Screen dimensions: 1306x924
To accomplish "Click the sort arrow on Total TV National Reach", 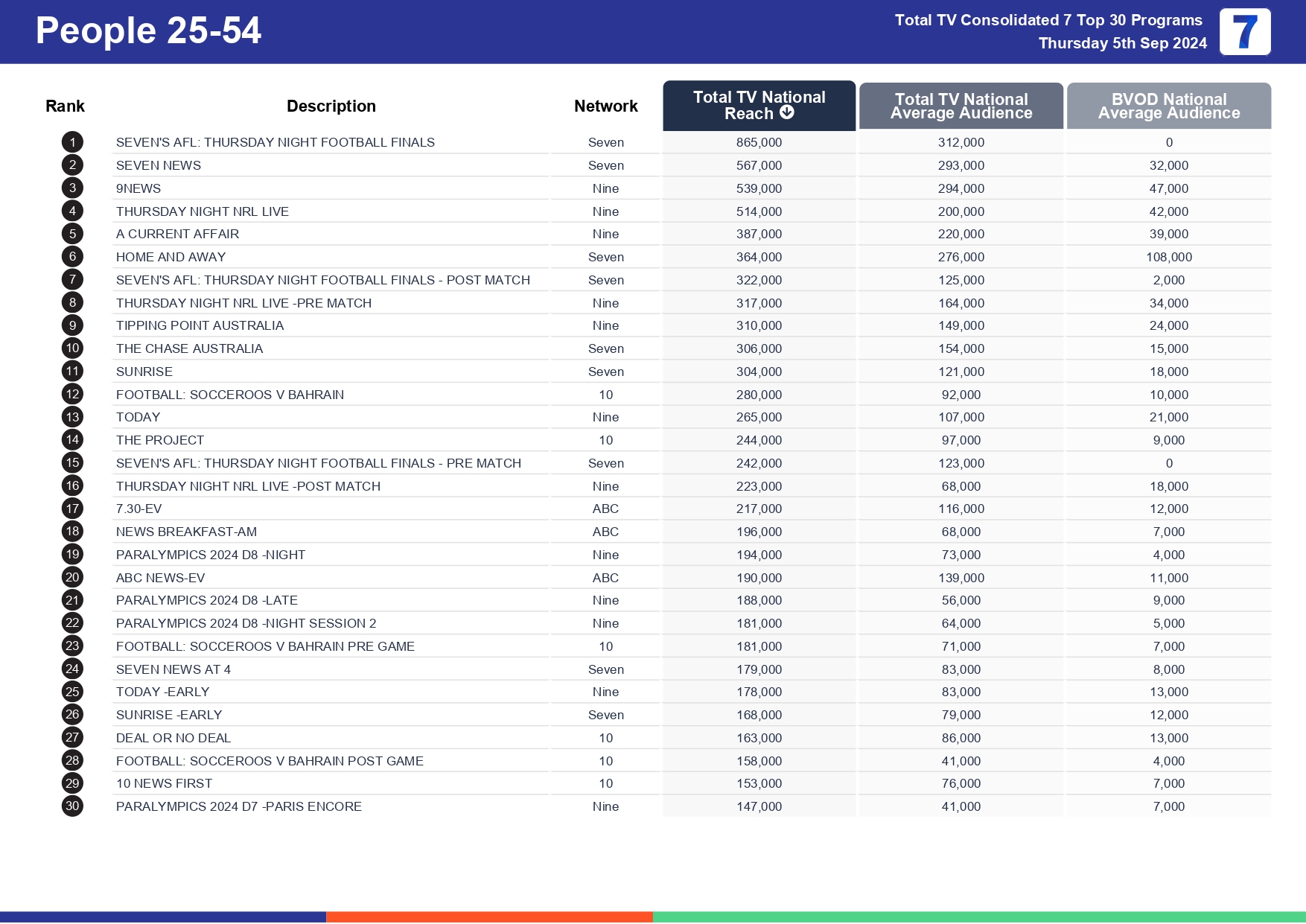I will [786, 114].
